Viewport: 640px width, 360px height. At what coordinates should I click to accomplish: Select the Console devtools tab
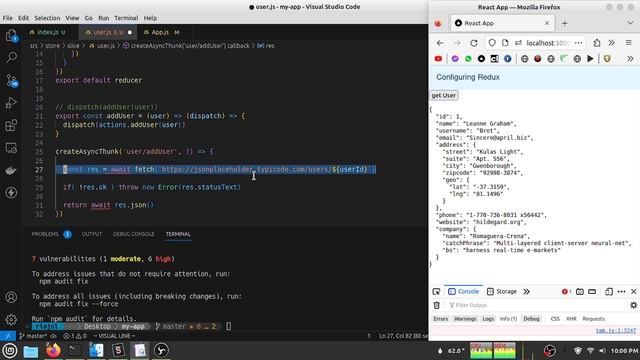click(464, 291)
